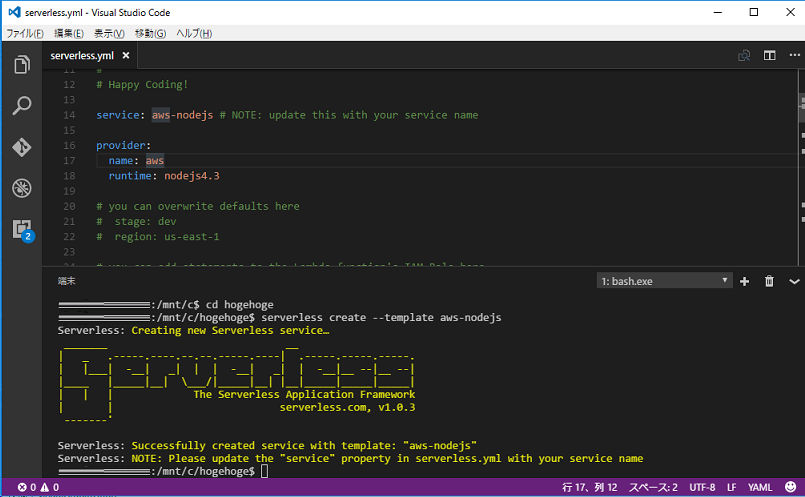Click the '# Happy Coding!' comment
Screen dimensions: 805x497
click(142, 84)
